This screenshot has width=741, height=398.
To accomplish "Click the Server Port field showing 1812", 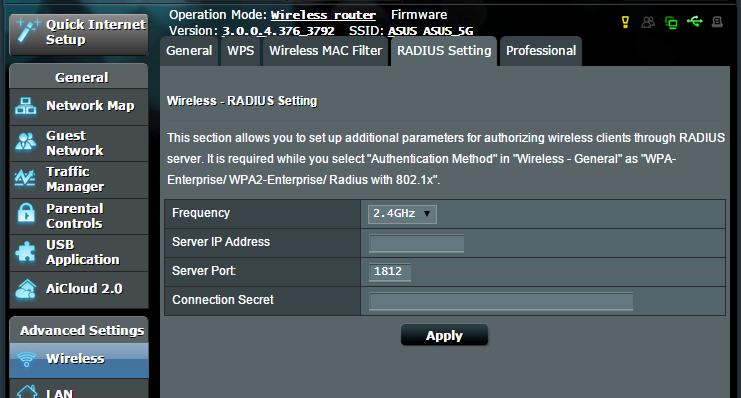I will coord(390,272).
